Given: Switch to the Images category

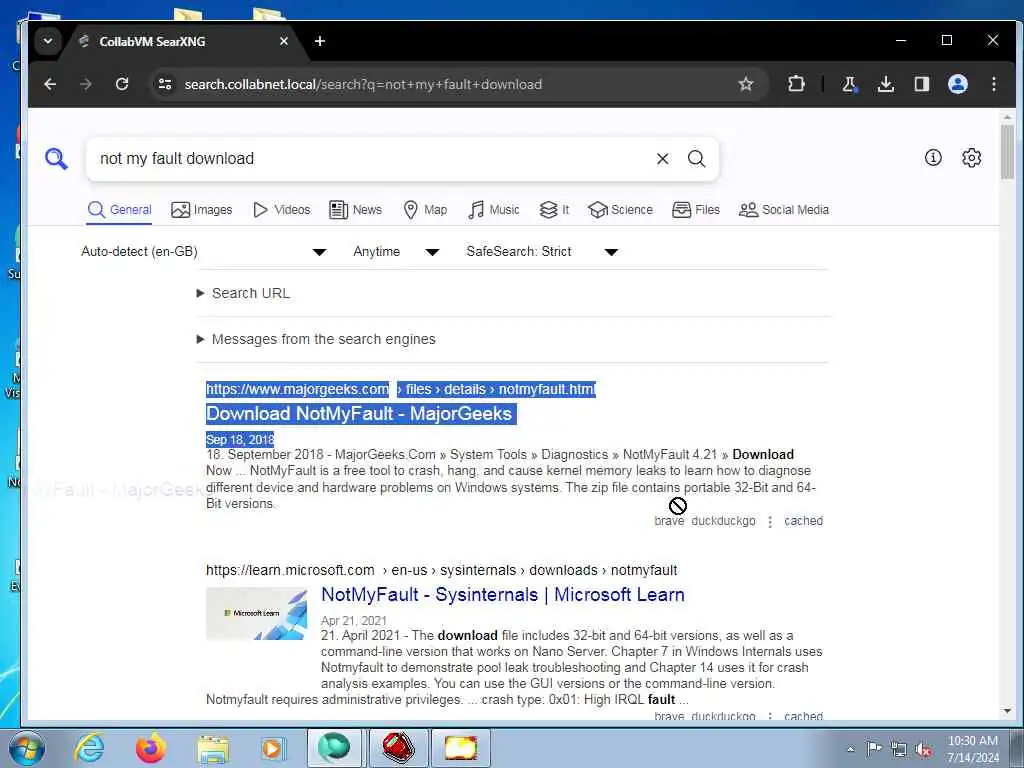Looking at the screenshot, I should 202,210.
